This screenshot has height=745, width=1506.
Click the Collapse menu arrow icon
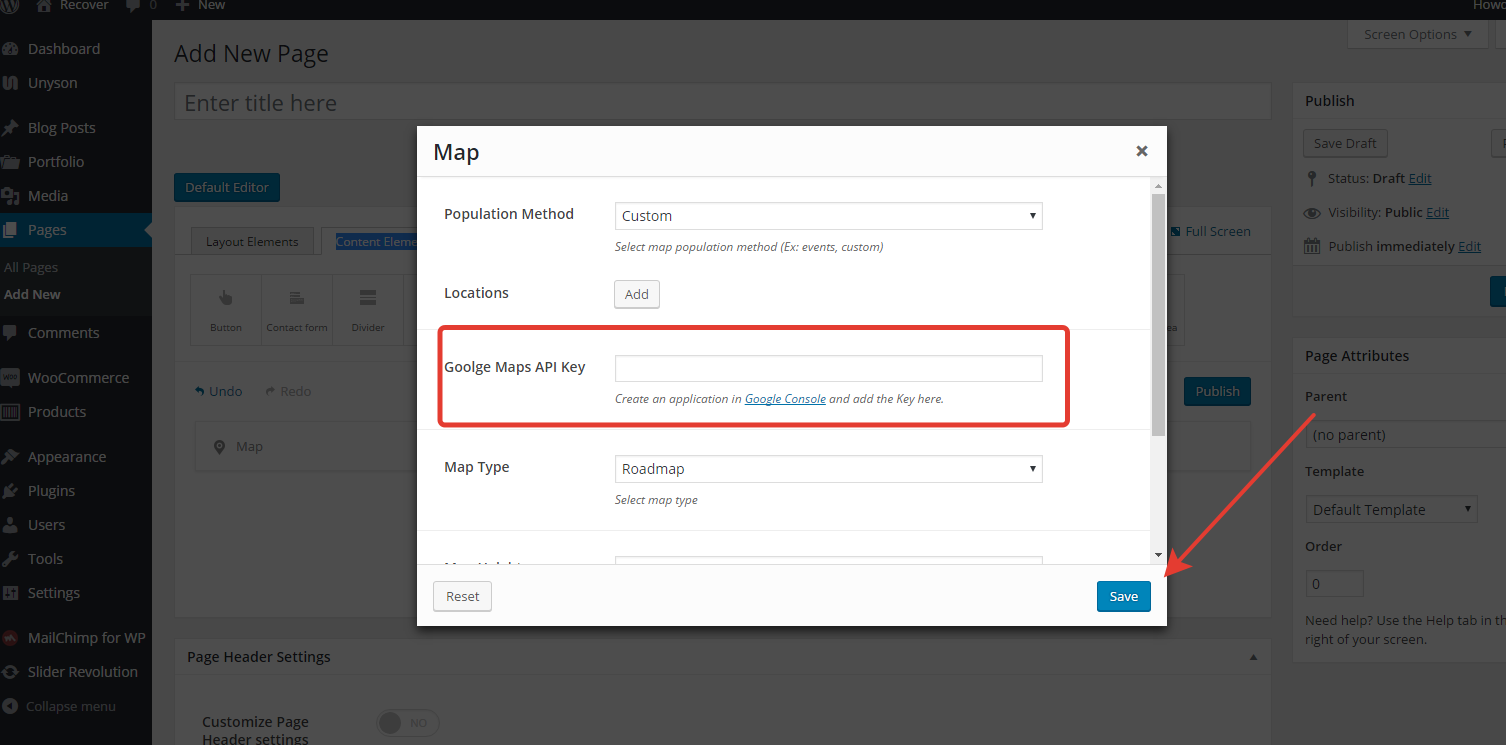[10, 706]
